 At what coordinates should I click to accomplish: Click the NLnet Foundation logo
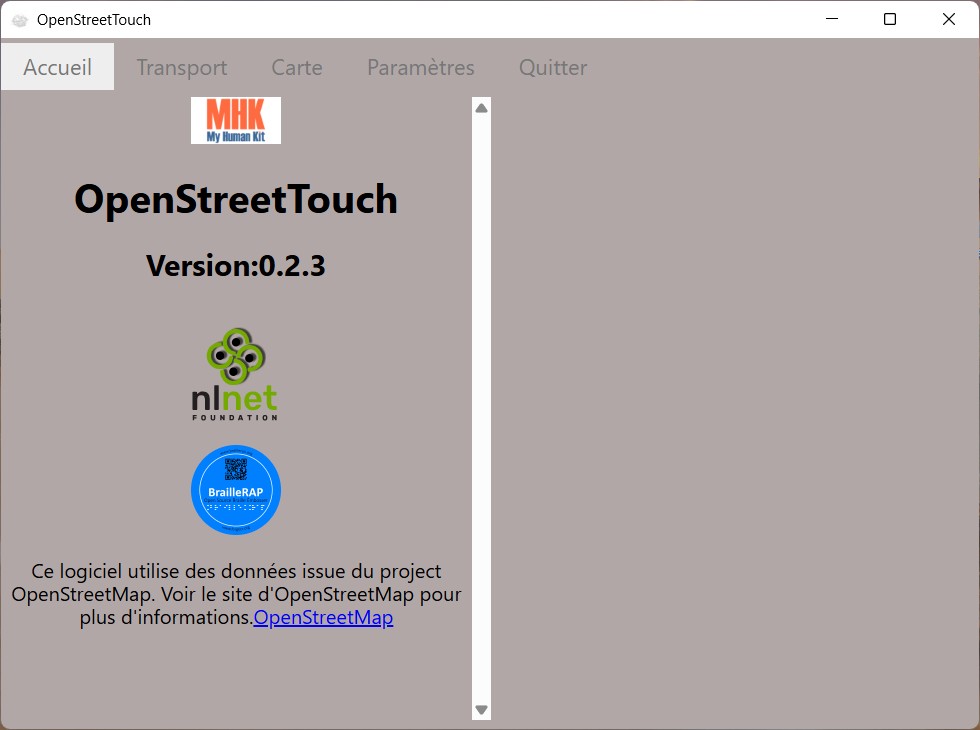point(235,374)
